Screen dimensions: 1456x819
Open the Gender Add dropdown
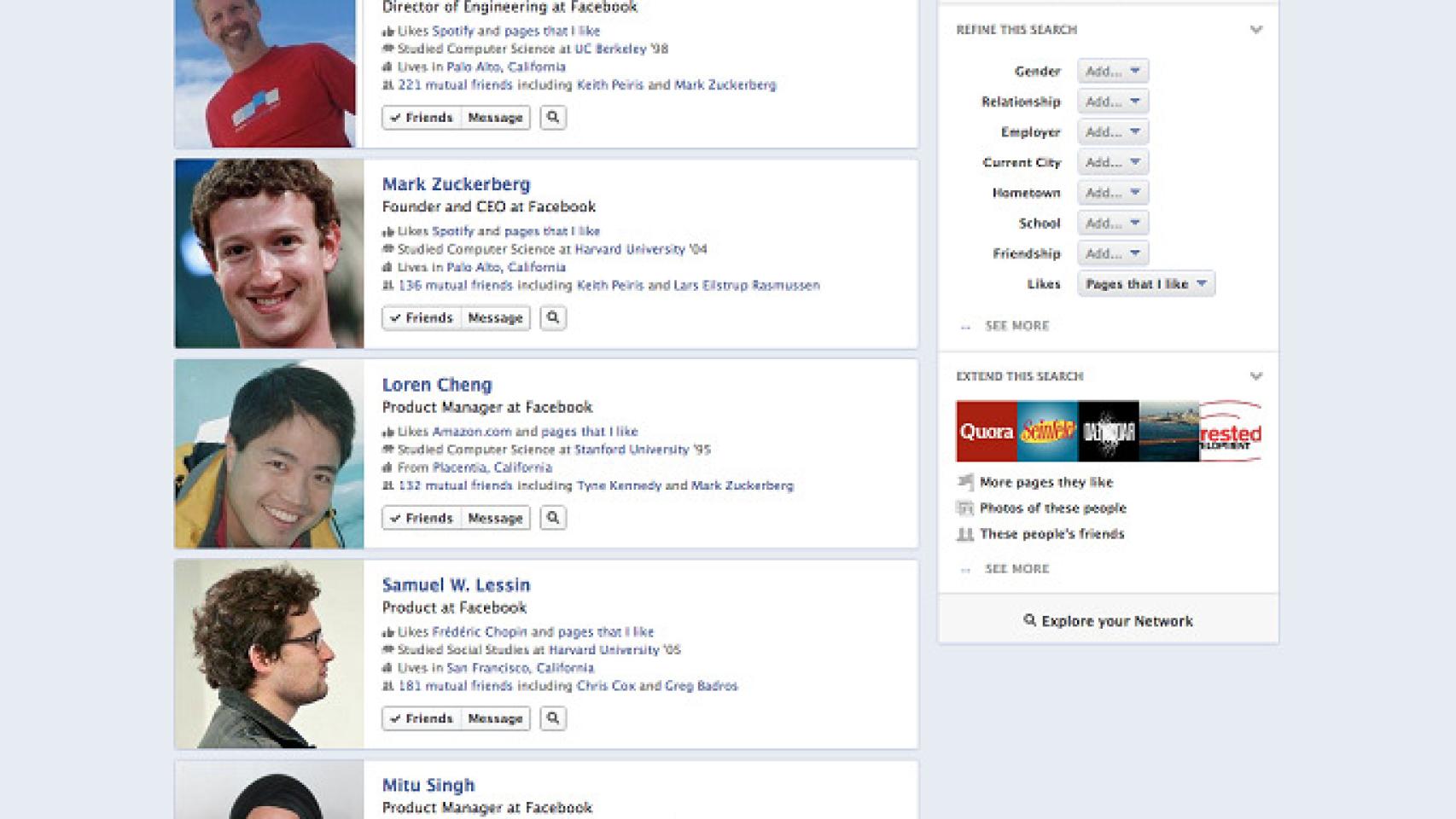[x=1111, y=71]
